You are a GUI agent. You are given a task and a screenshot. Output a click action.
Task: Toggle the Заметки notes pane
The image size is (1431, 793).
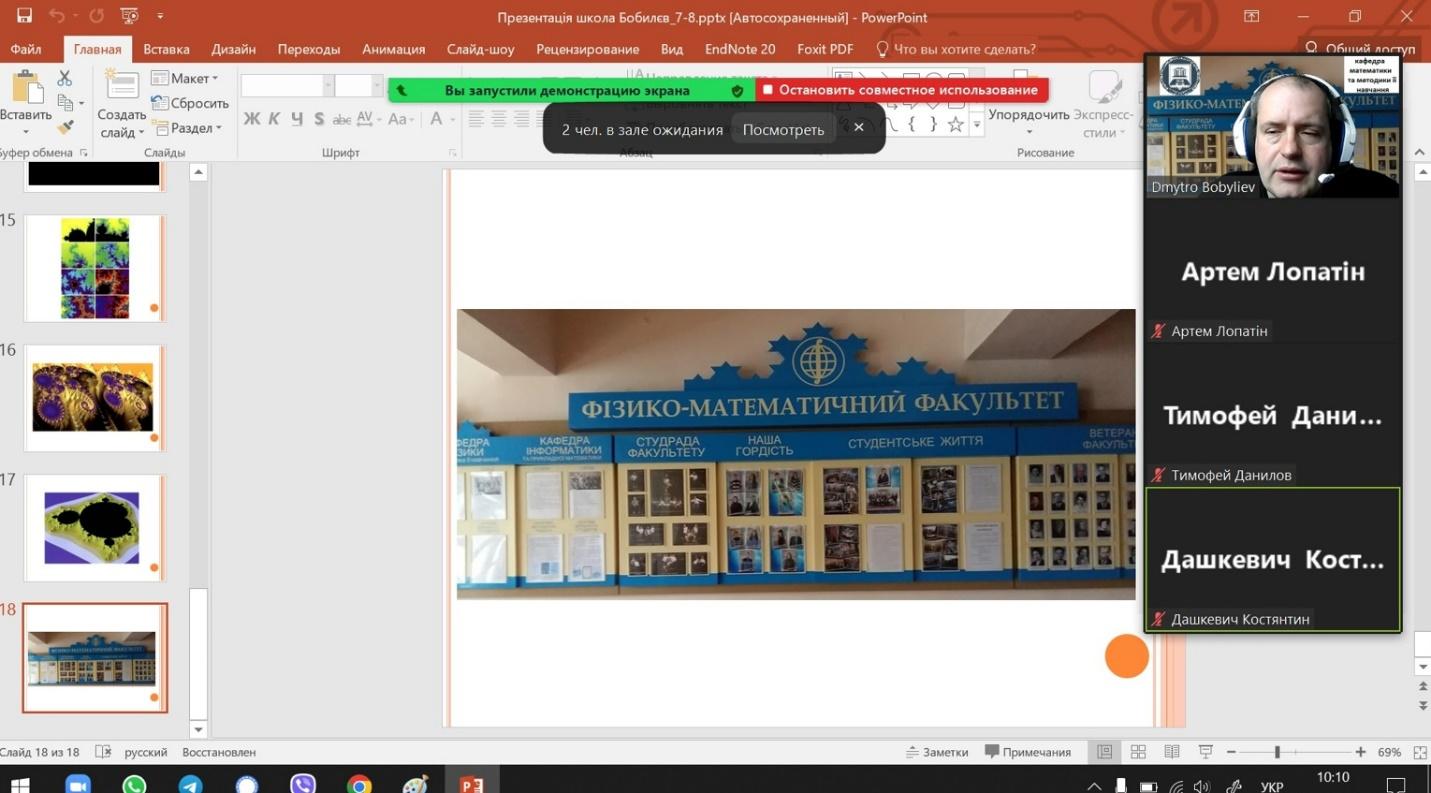click(937, 752)
